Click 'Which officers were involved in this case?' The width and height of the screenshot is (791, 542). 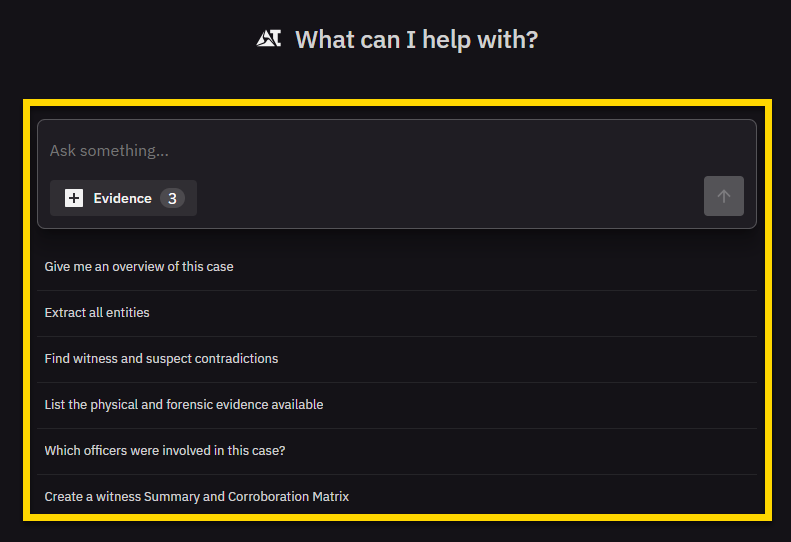click(x=165, y=451)
